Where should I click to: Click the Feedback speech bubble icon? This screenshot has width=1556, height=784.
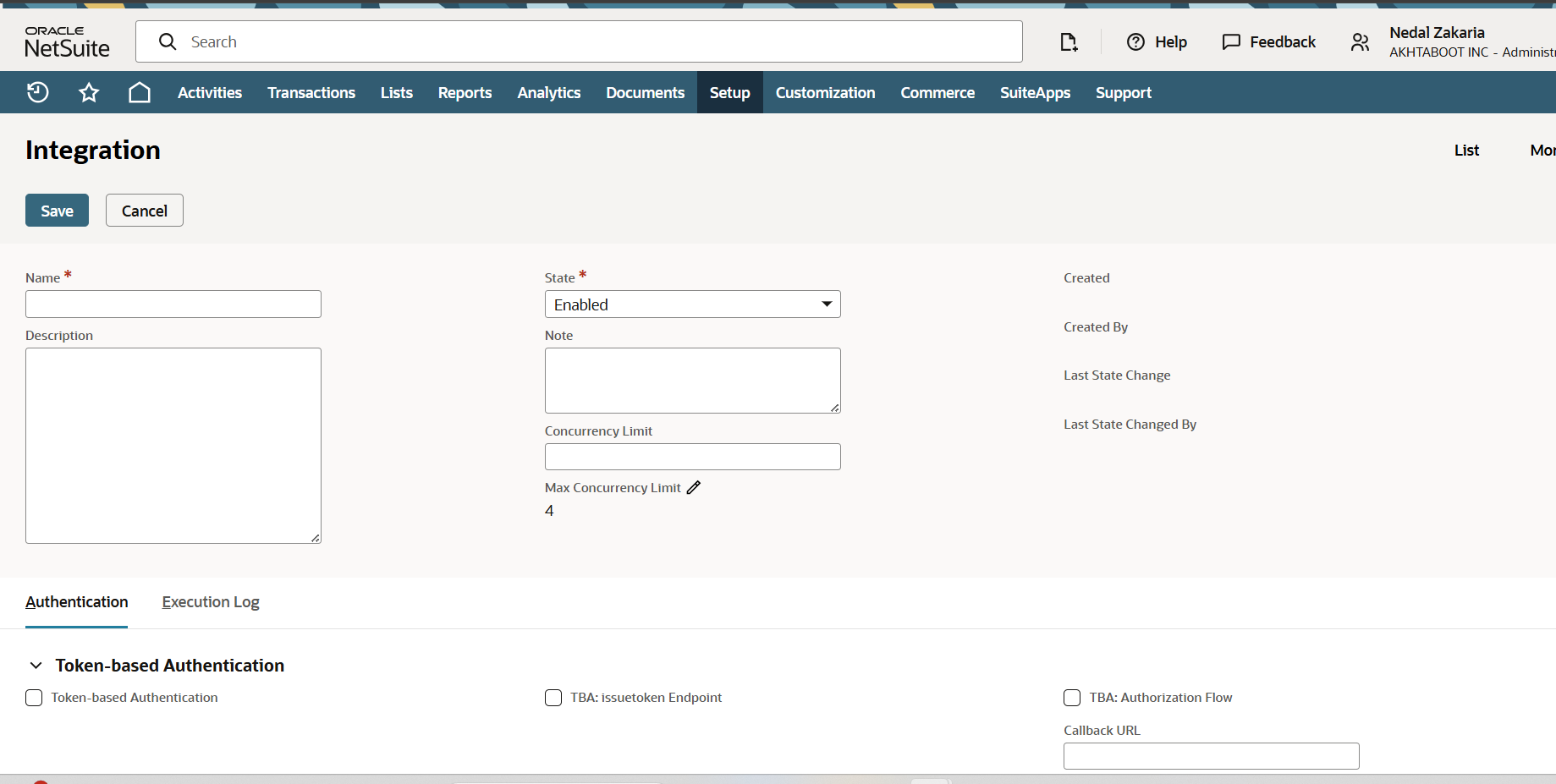1231,41
